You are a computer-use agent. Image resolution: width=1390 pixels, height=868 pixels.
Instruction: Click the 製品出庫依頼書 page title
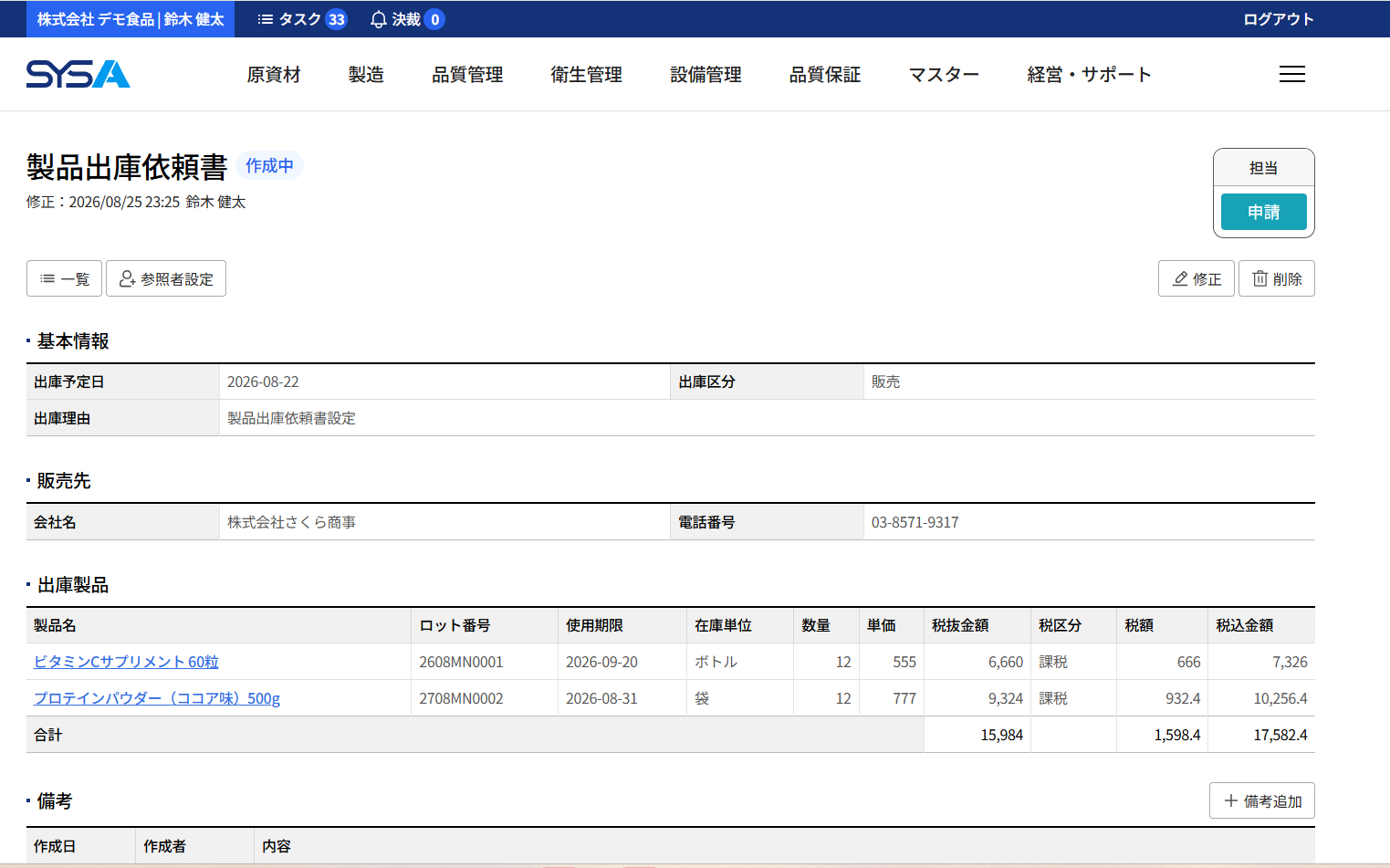pyautogui.click(x=127, y=167)
